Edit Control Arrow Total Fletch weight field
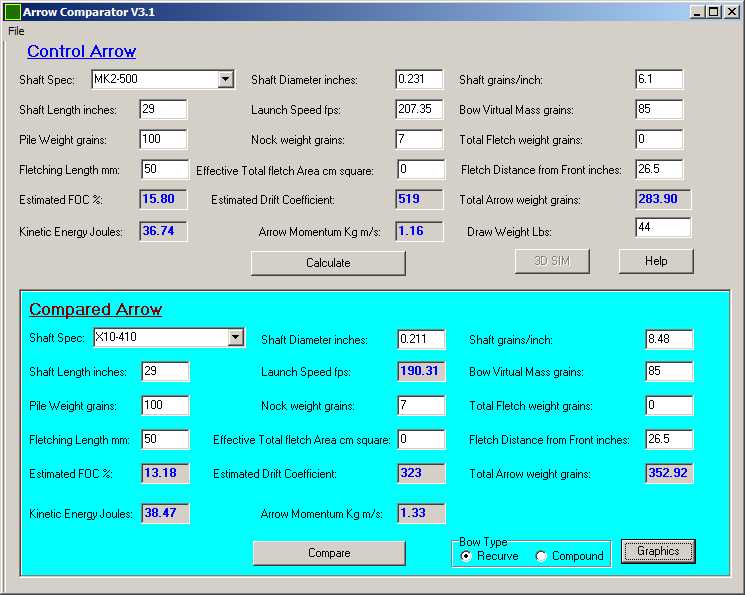This screenshot has width=745, height=595. 659,139
